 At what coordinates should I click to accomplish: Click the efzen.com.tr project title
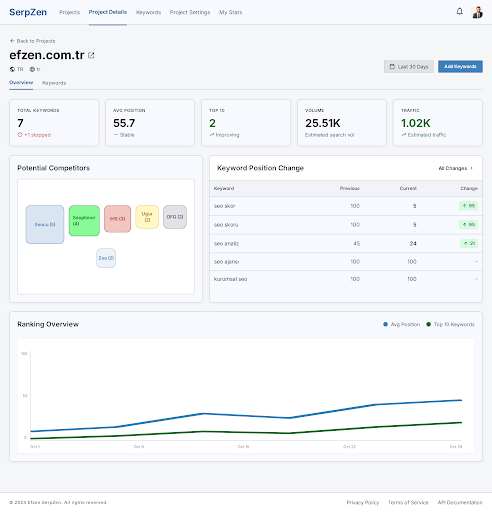tap(47, 55)
